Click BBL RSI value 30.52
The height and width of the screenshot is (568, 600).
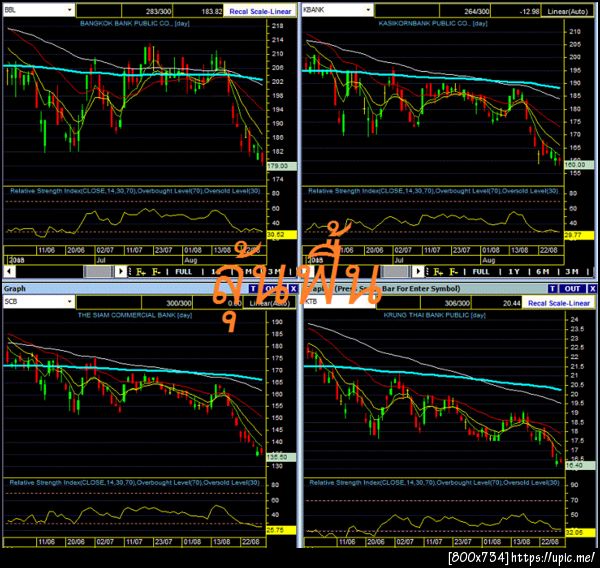pyautogui.click(x=282, y=235)
